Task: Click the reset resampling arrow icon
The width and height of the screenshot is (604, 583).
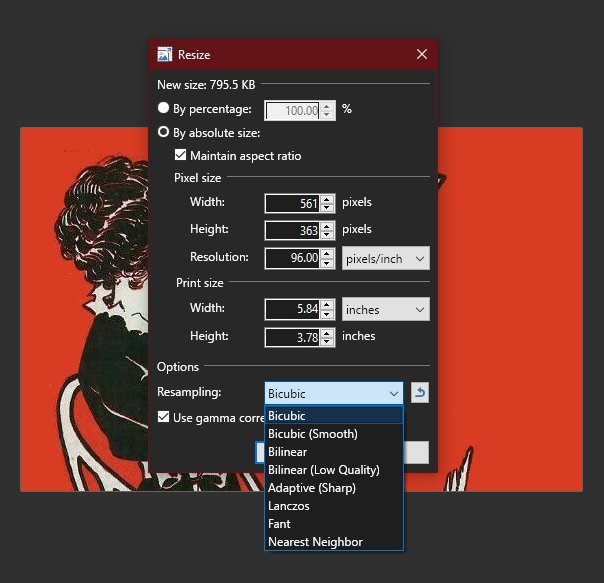Action: coord(420,393)
